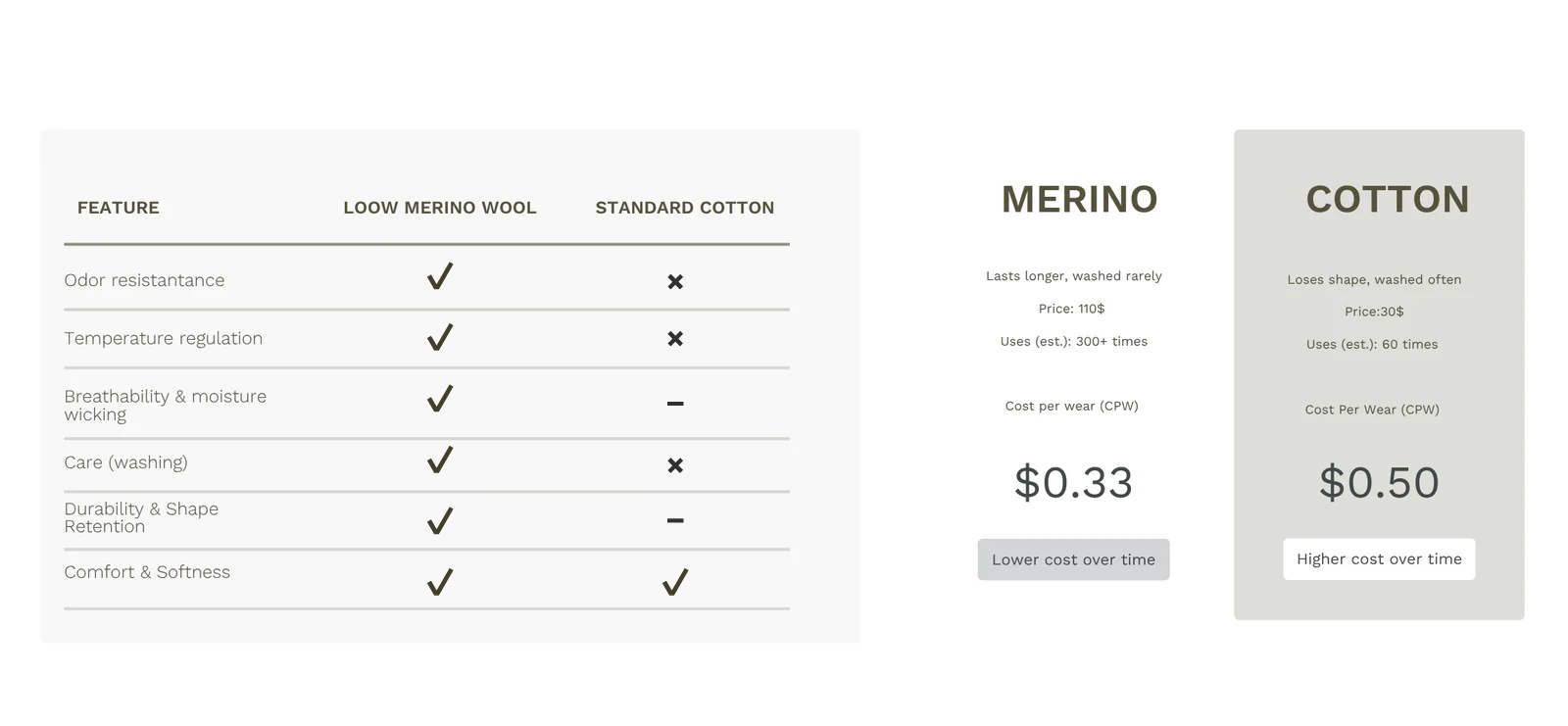Click Cotton checkmark for Comfort & Softness
The height and width of the screenshot is (726, 1568).
coord(675,582)
